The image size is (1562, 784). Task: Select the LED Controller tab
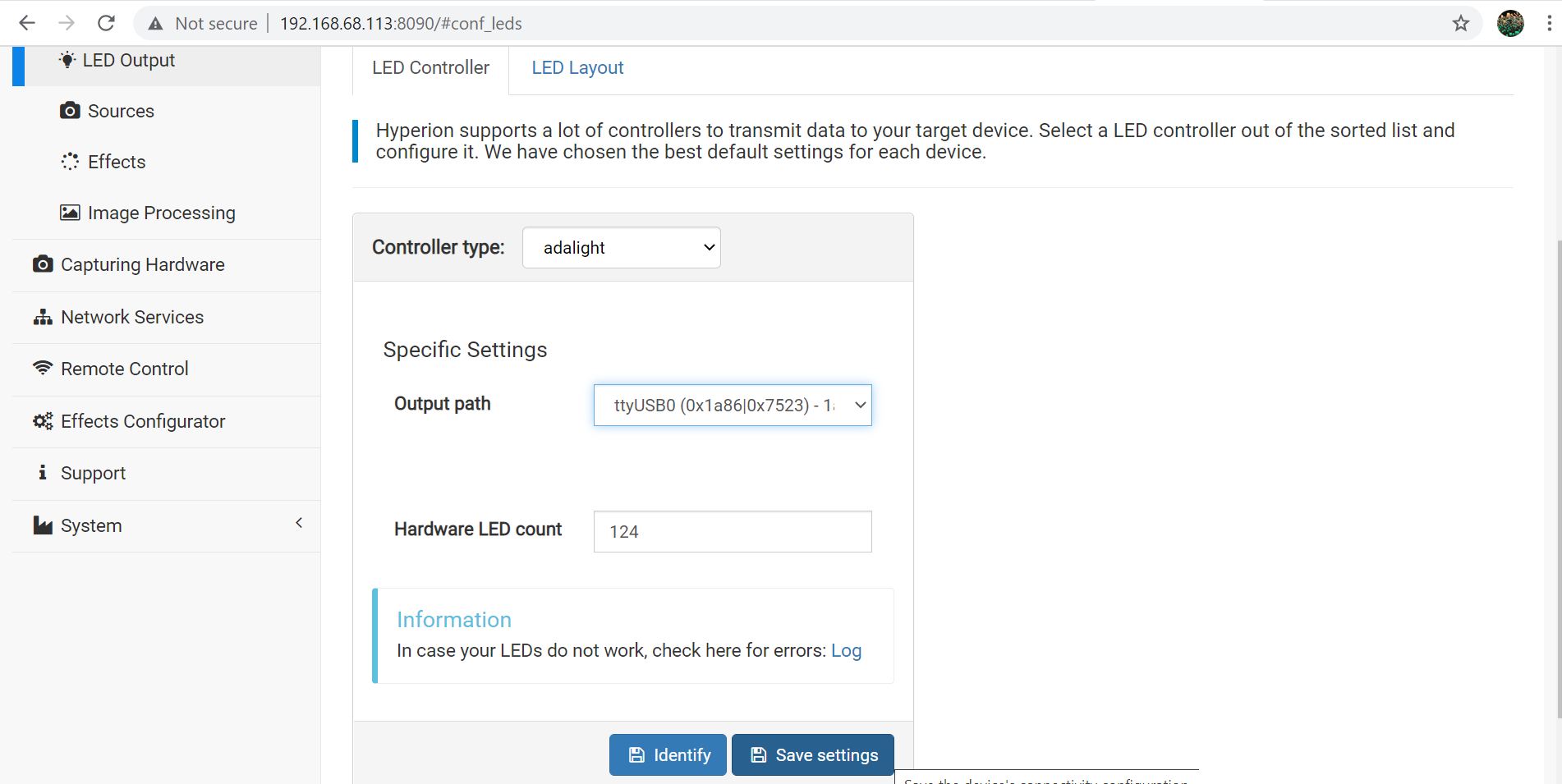coord(430,68)
